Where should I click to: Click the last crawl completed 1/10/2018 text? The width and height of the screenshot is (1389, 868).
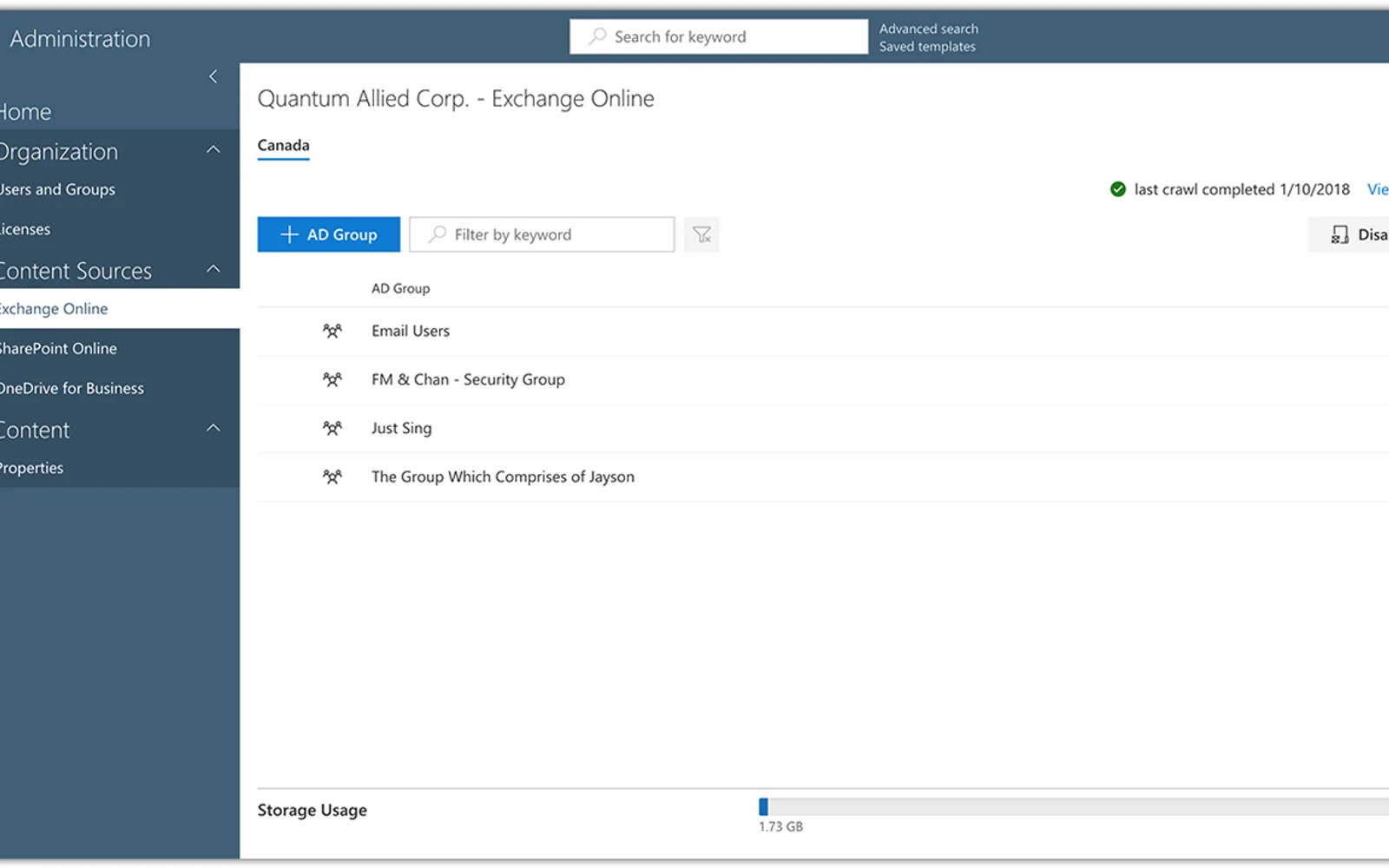[x=1241, y=189]
